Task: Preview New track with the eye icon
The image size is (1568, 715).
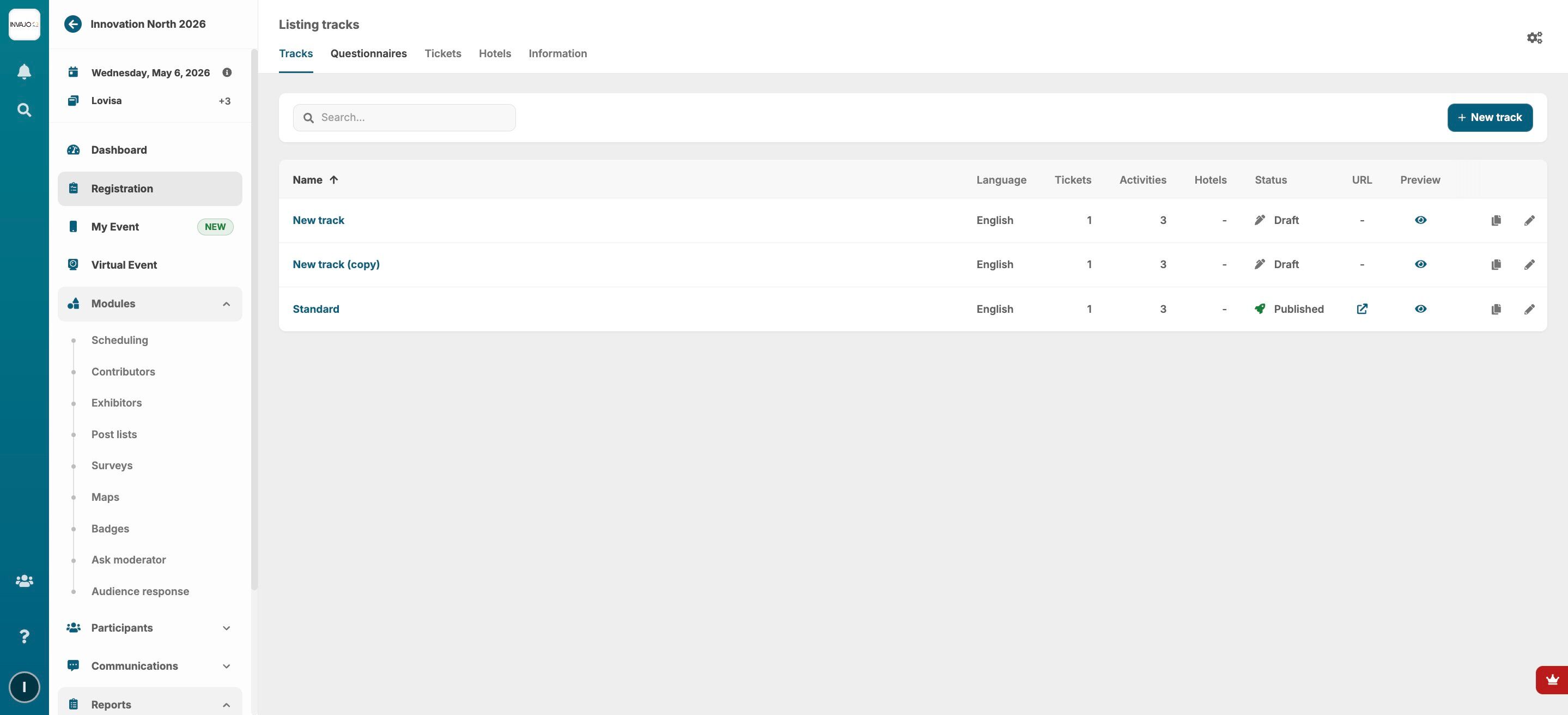Action: [1420, 221]
